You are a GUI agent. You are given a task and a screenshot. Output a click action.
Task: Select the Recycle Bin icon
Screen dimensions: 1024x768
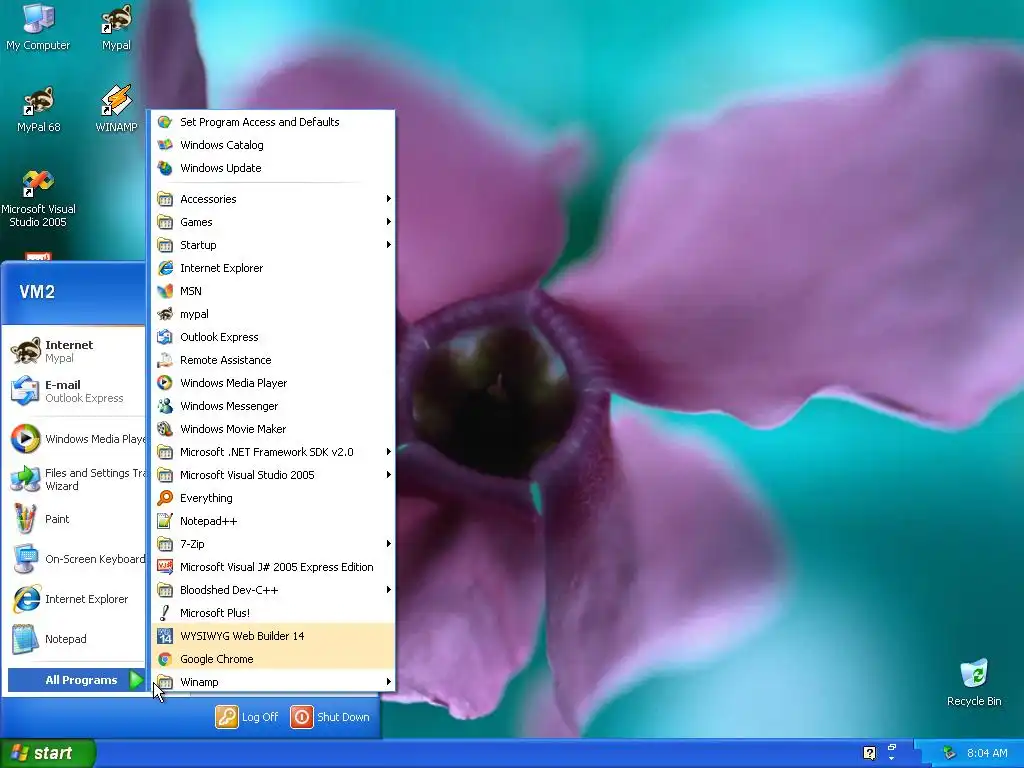tap(974, 682)
